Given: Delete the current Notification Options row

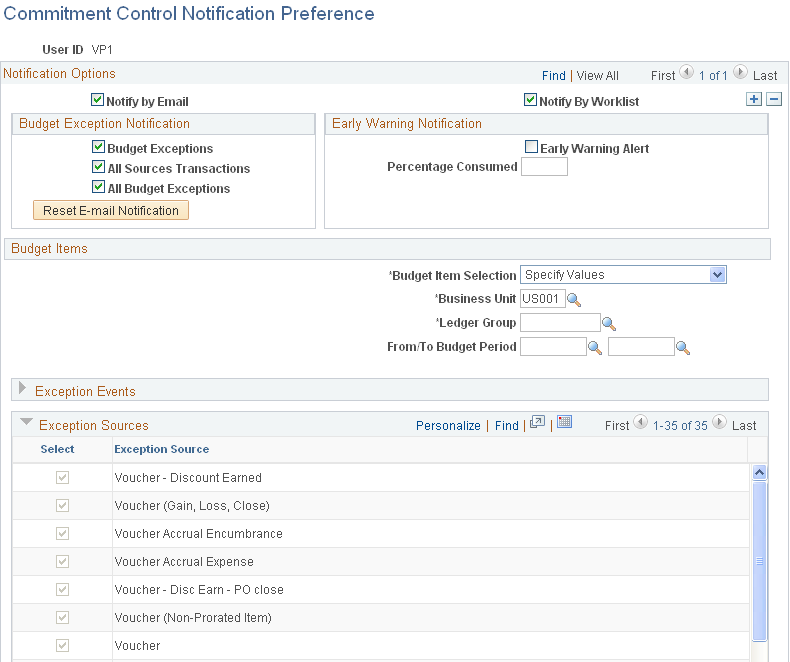Looking at the screenshot, I should click(774, 99).
